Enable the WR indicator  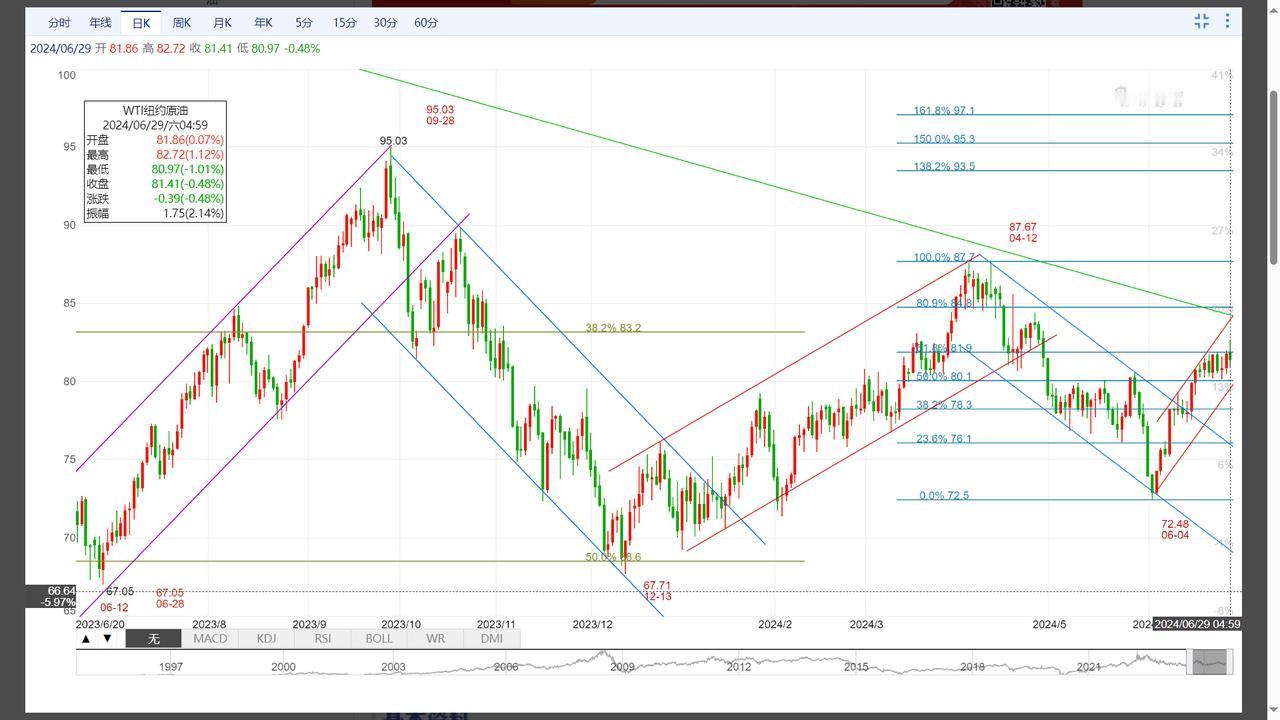click(x=435, y=638)
